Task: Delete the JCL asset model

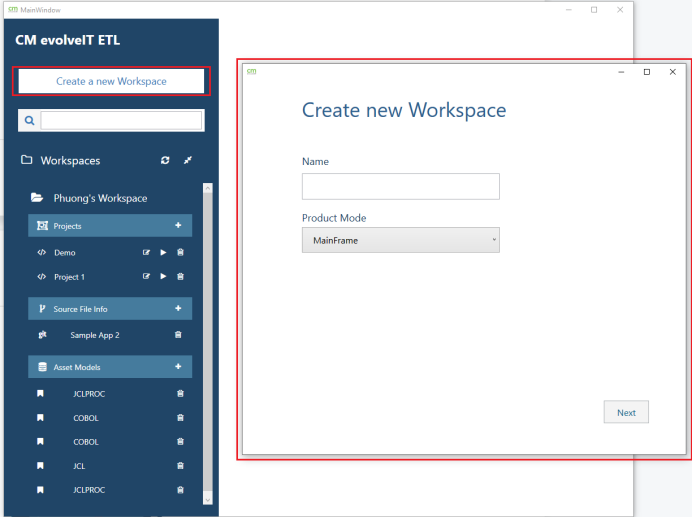Action: pos(181,466)
